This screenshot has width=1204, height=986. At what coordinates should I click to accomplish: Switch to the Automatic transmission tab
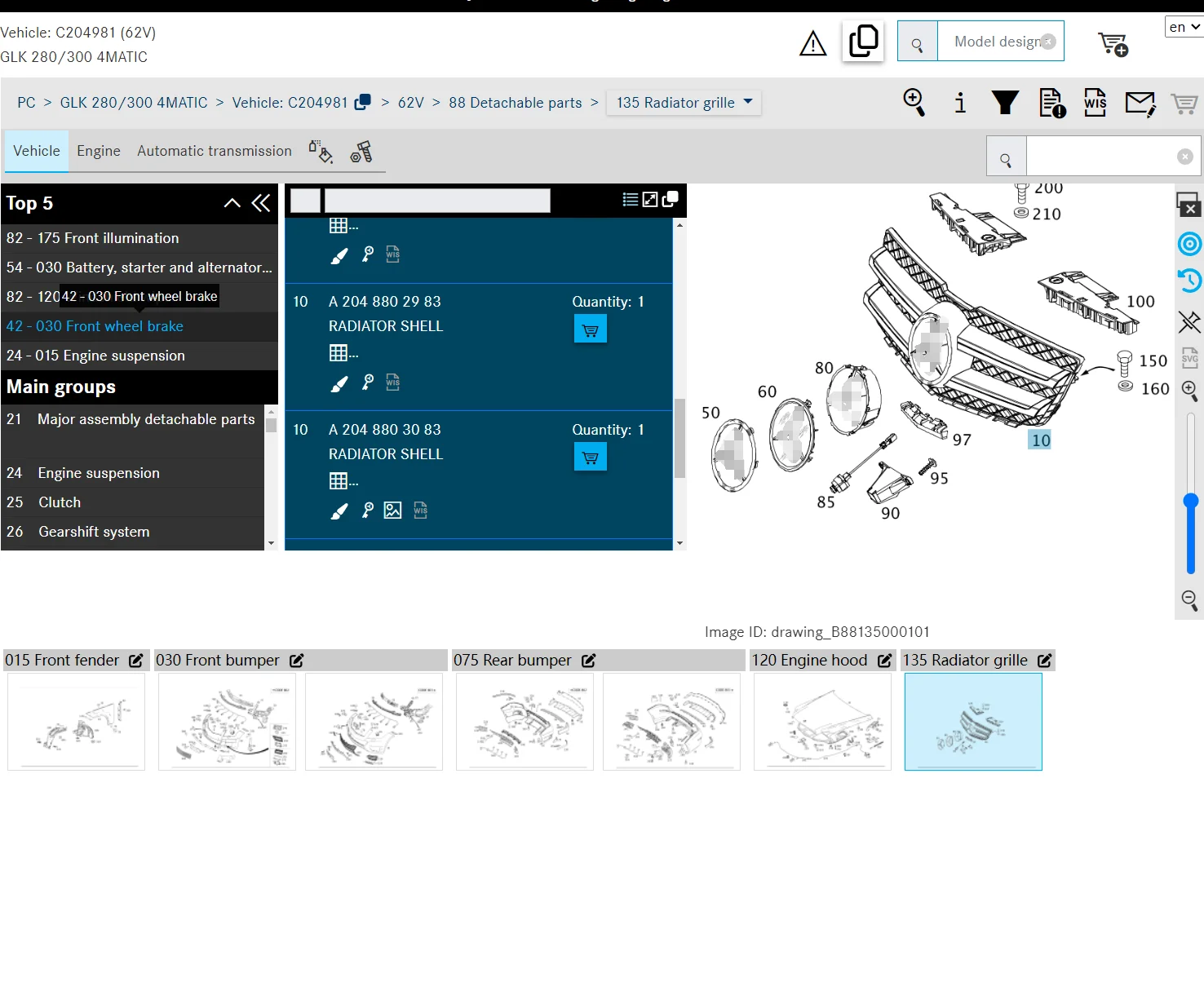pyautogui.click(x=215, y=151)
